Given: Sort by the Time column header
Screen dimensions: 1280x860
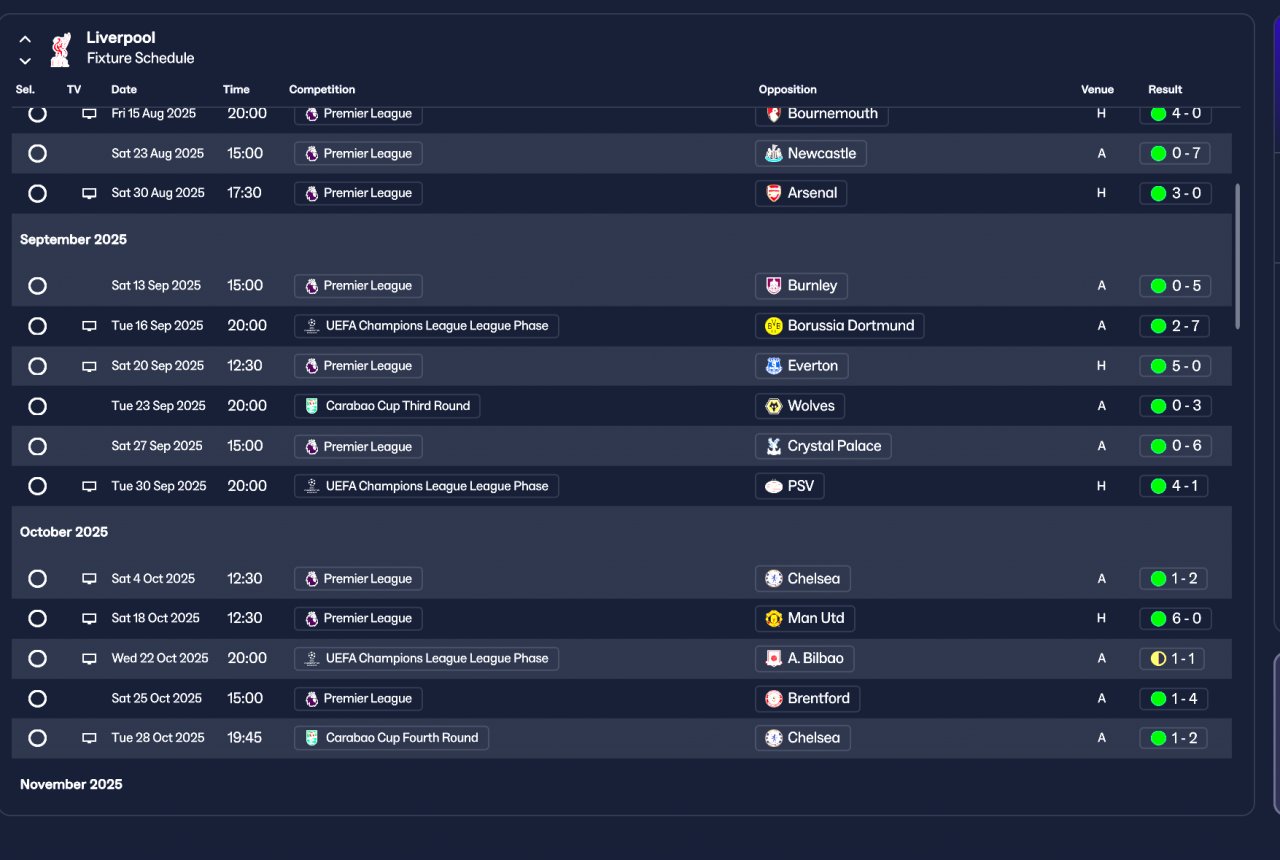Looking at the screenshot, I should 236,90.
